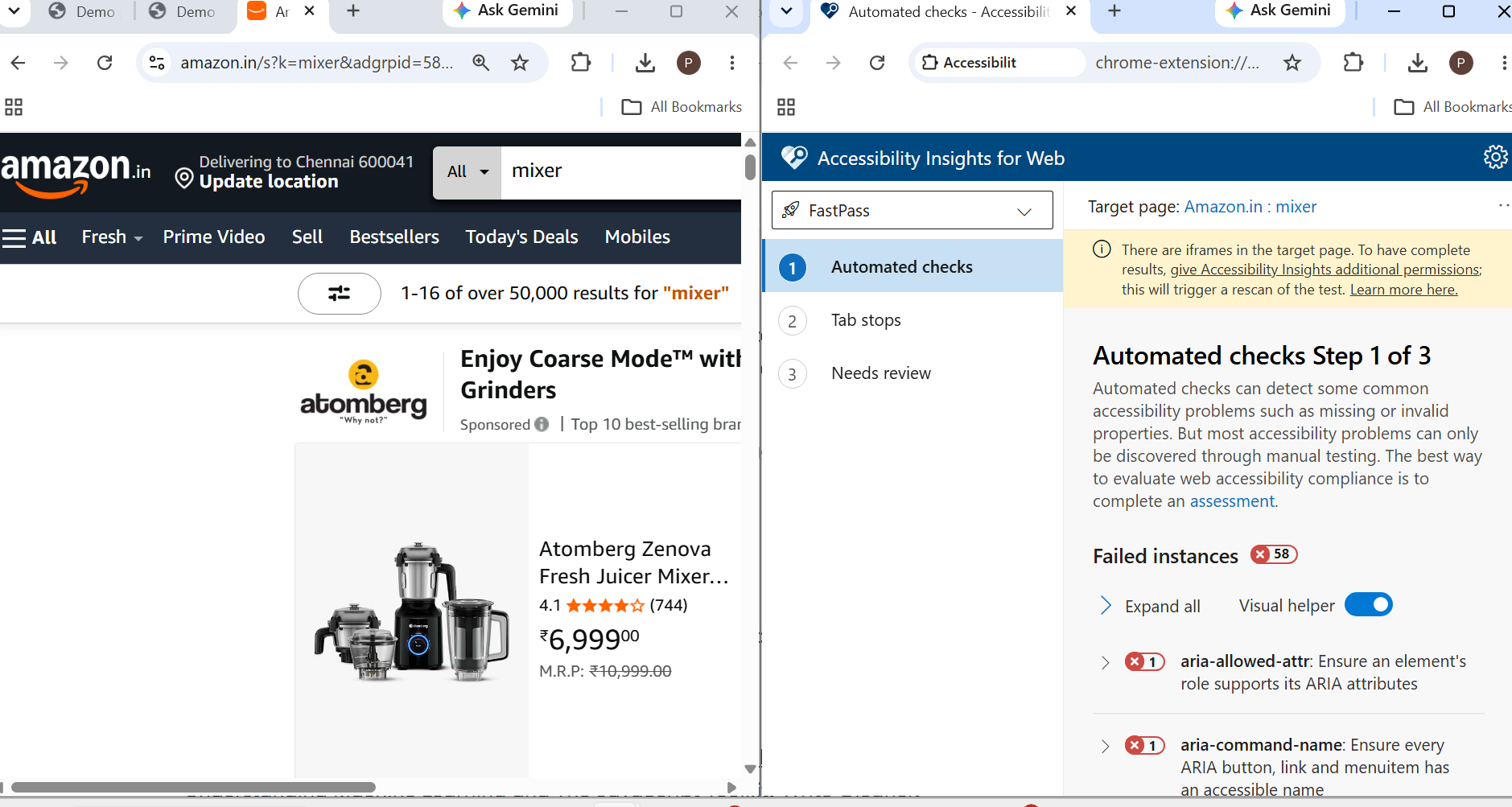Expand the aria-command-name failure
The width and height of the screenshot is (1512, 807).
point(1106,746)
